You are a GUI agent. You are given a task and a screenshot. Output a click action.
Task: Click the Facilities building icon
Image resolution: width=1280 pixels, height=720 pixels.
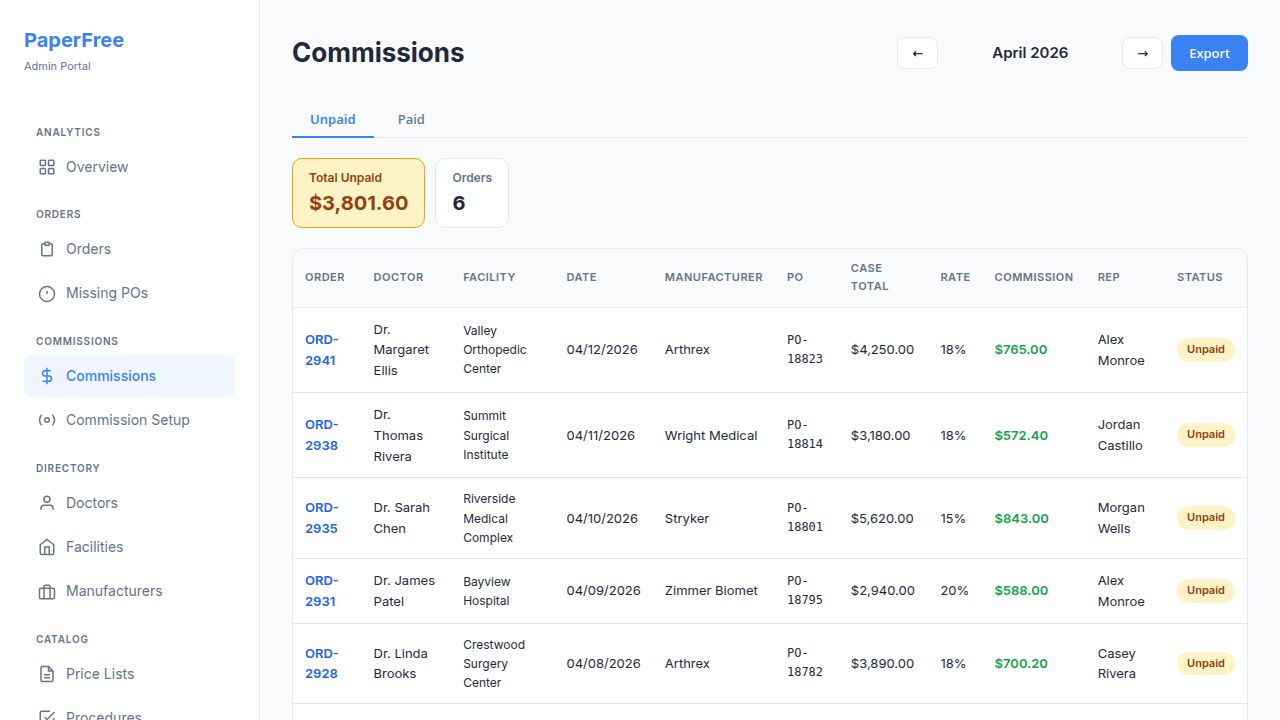pyautogui.click(x=47, y=547)
